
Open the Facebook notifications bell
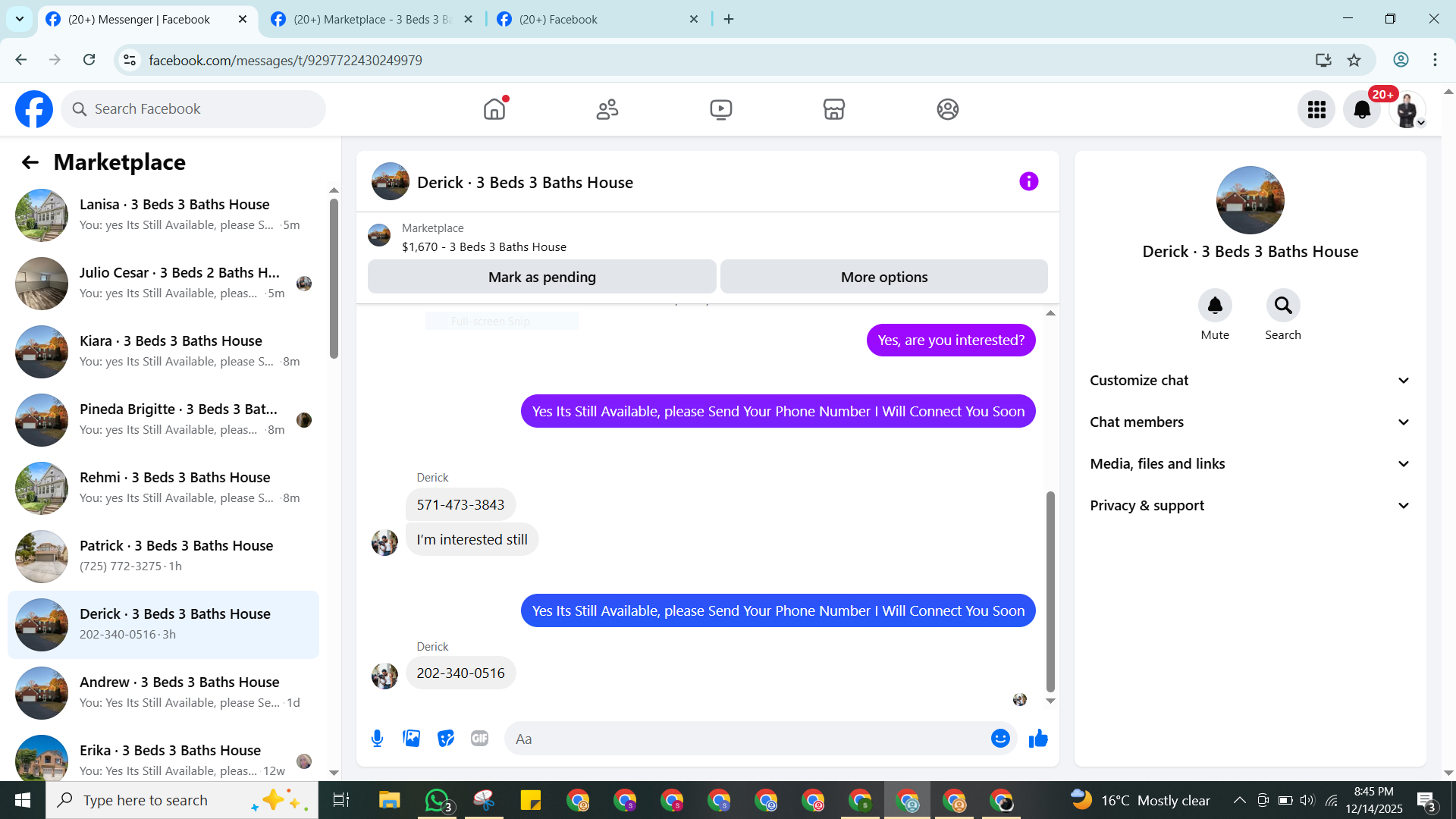[1361, 110]
